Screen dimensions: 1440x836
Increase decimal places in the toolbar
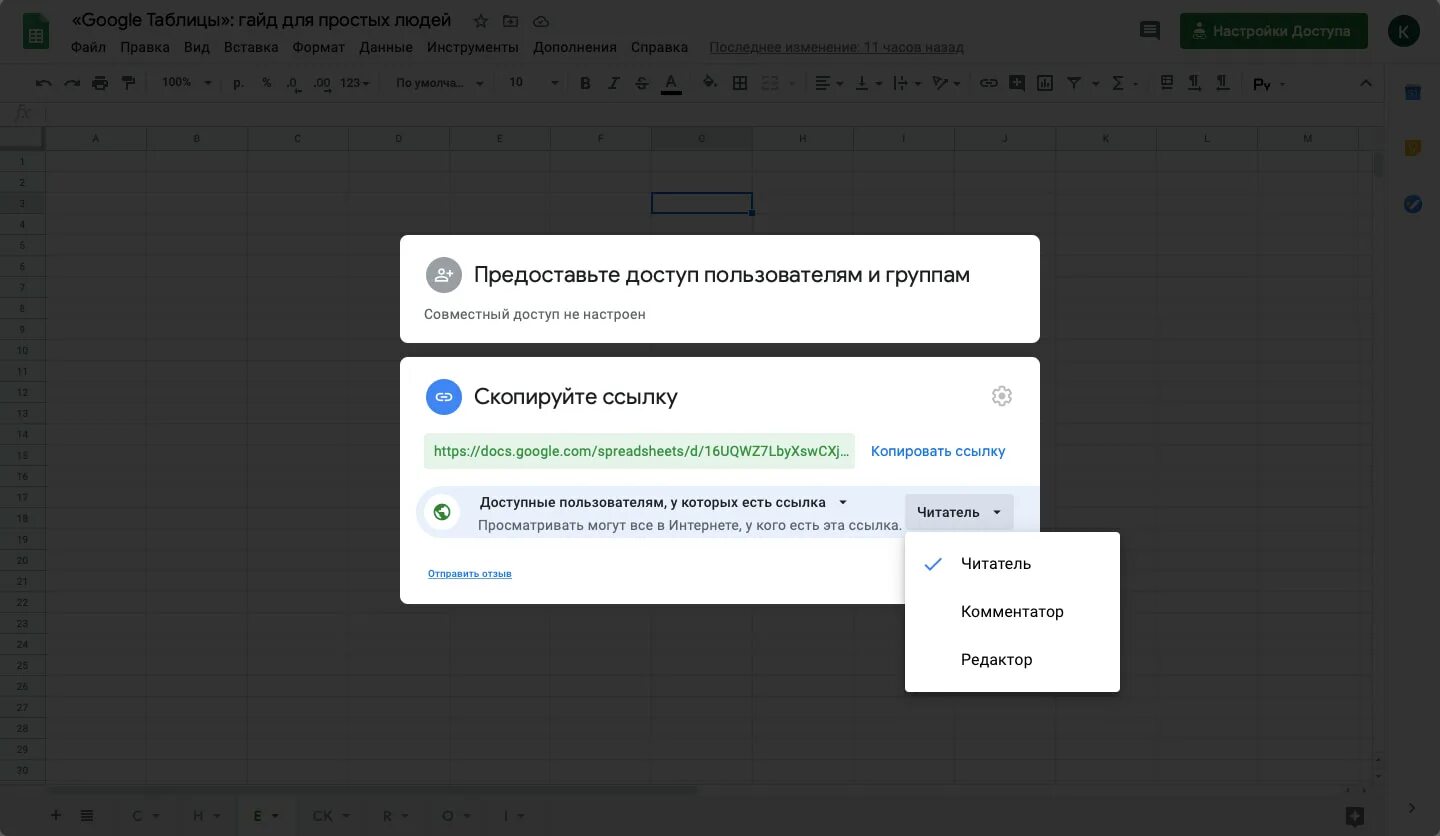322,83
